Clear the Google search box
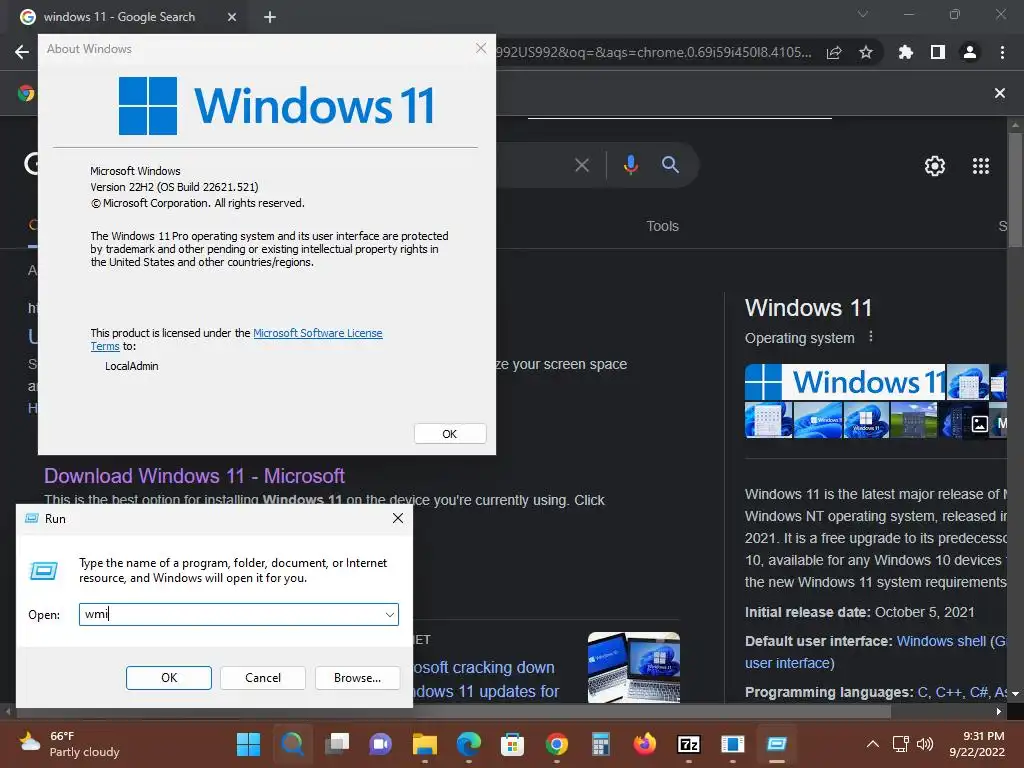 pos(582,165)
